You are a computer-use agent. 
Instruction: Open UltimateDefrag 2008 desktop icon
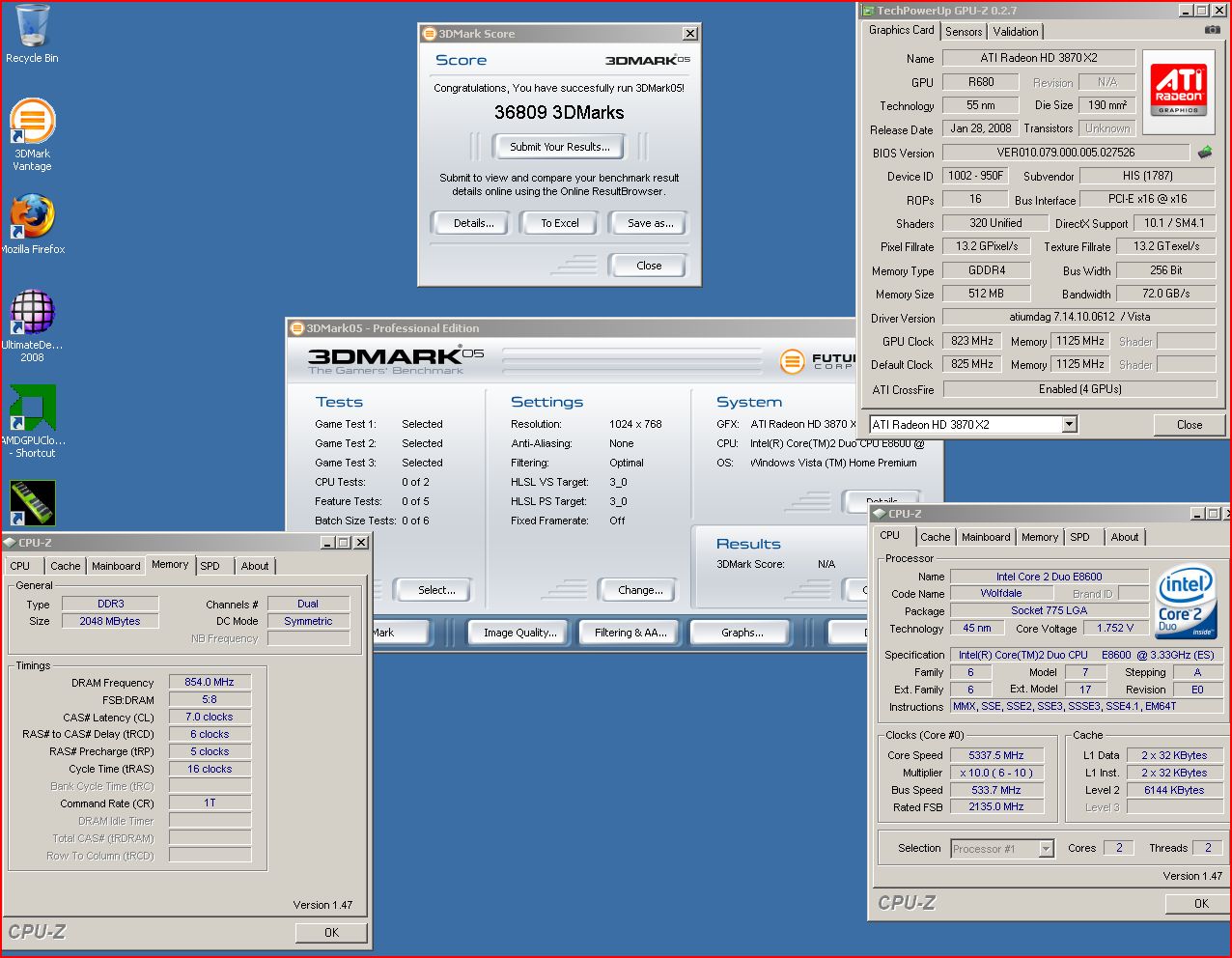click(x=32, y=325)
